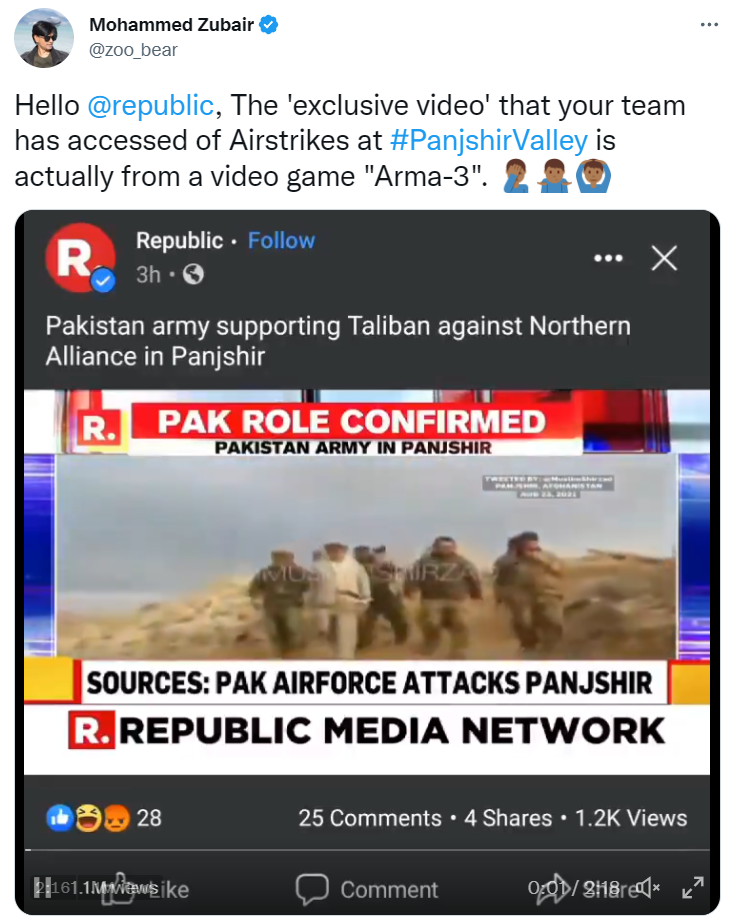Click the @republic mention link
736x923 pixels.
click(150, 106)
